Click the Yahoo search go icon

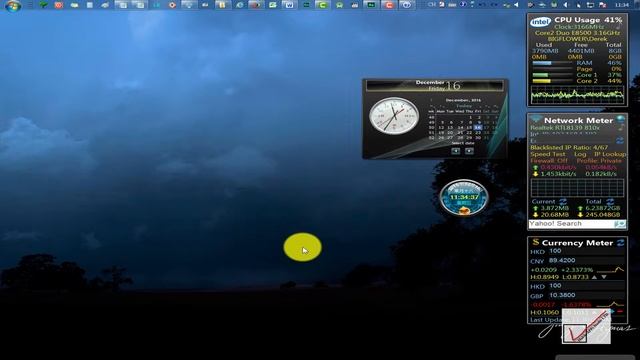pos(620,224)
